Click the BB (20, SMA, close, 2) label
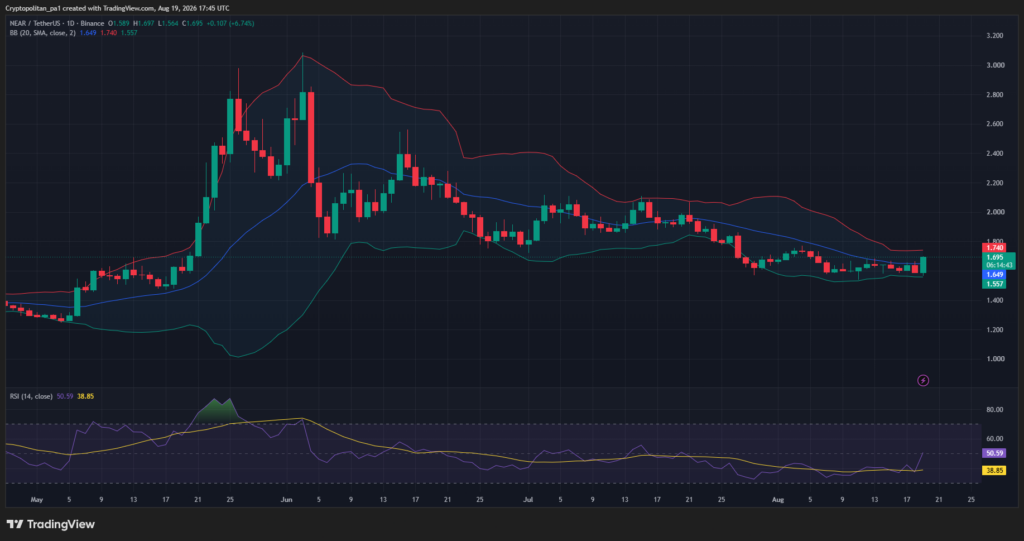This screenshot has height=541, width=1024. tap(42, 33)
